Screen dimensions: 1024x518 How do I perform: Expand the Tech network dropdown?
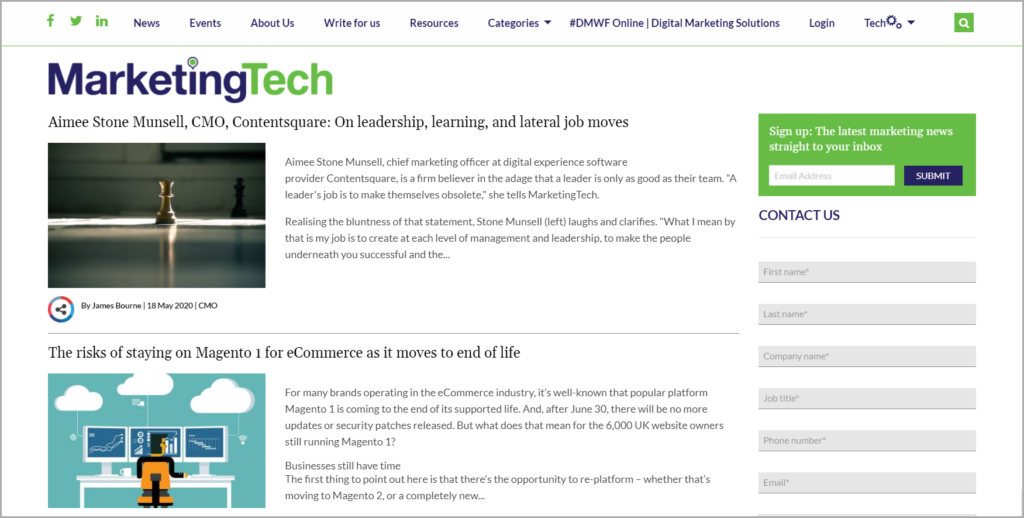tap(889, 23)
